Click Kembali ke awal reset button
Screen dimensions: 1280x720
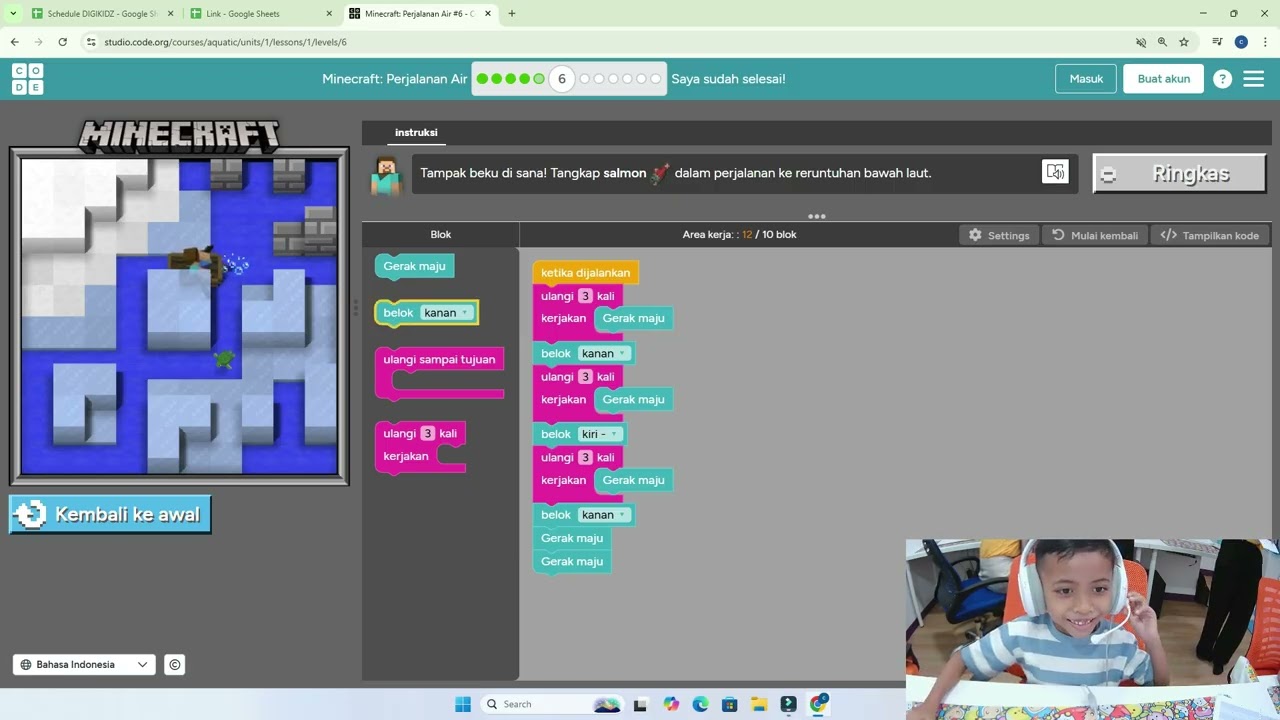click(x=110, y=514)
